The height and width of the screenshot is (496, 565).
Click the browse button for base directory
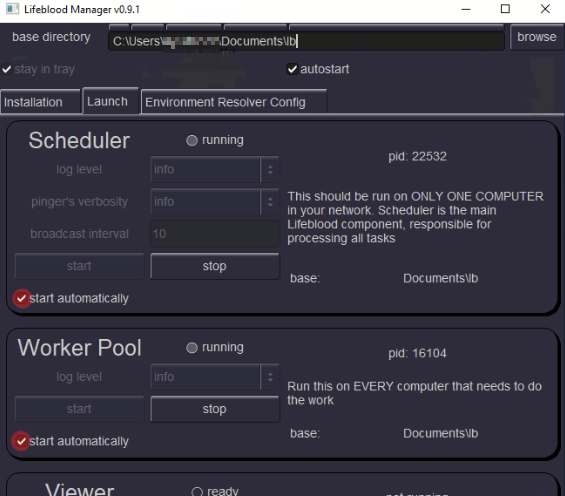click(x=537, y=37)
